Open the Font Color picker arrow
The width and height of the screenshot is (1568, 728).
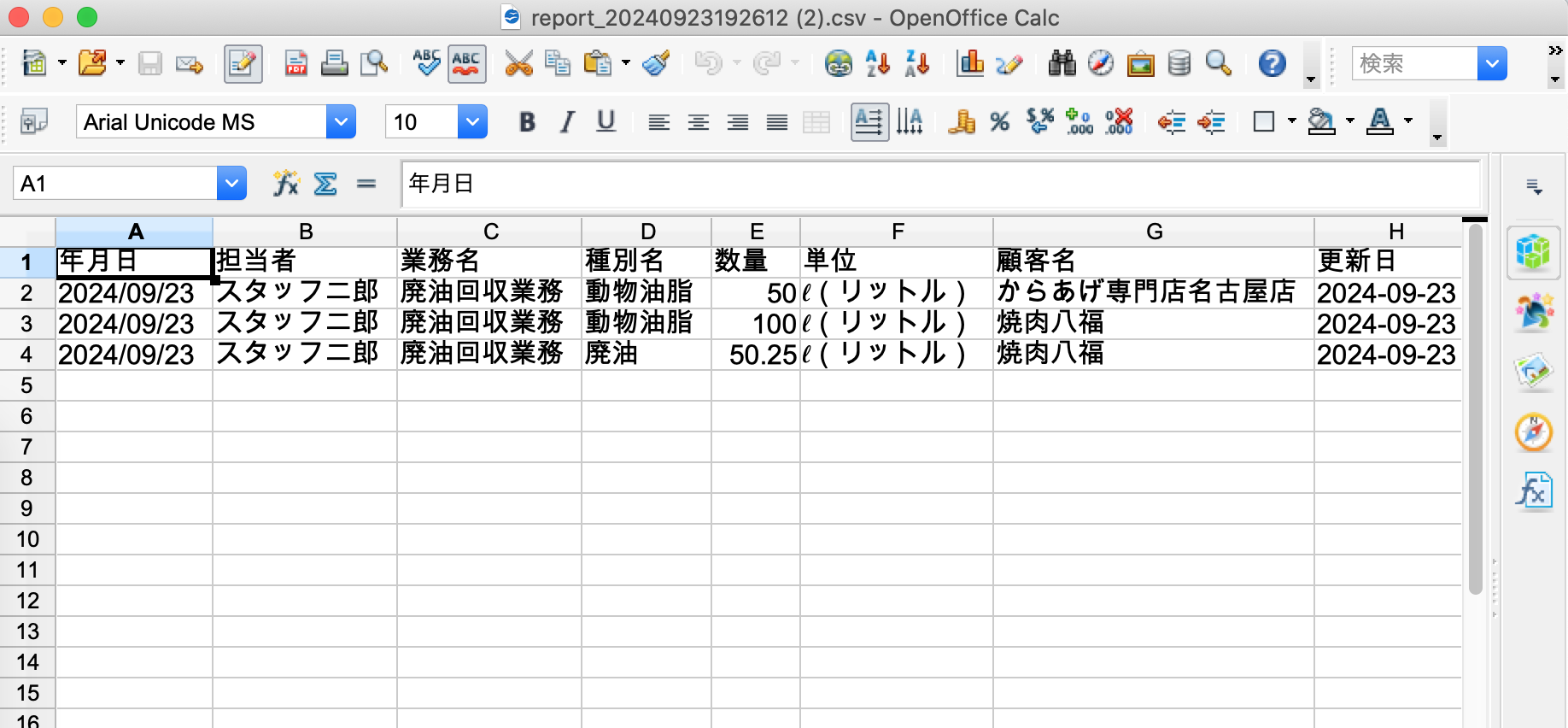[1408, 121]
